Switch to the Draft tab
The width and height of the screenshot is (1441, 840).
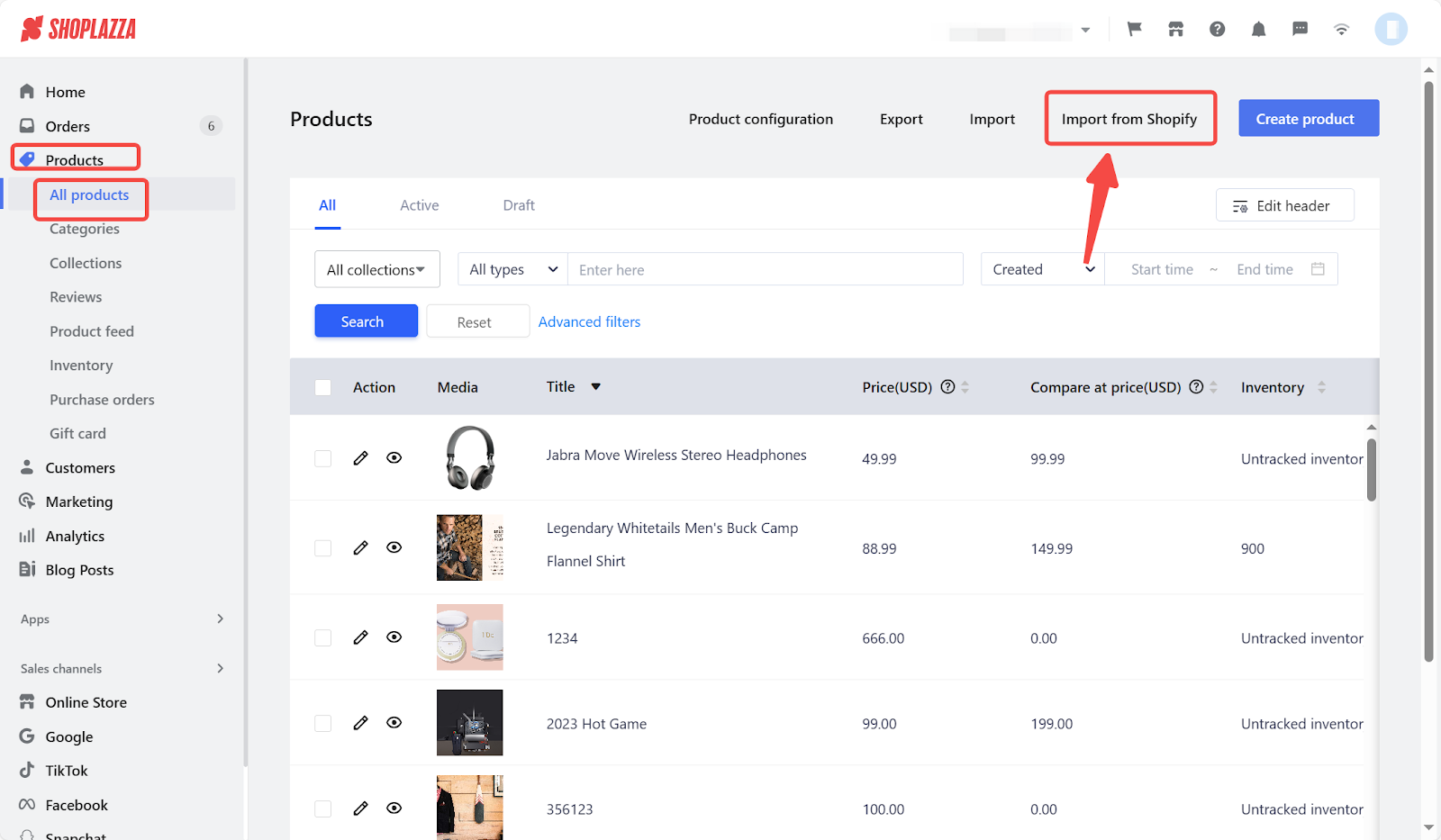[x=519, y=205]
